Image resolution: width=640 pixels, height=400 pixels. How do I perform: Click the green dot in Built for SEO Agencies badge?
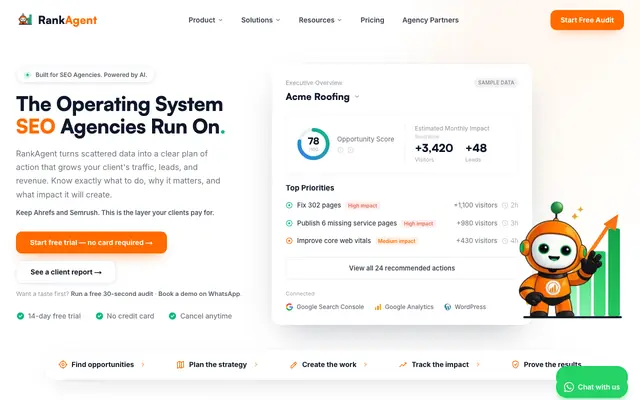(x=27, y=75)
